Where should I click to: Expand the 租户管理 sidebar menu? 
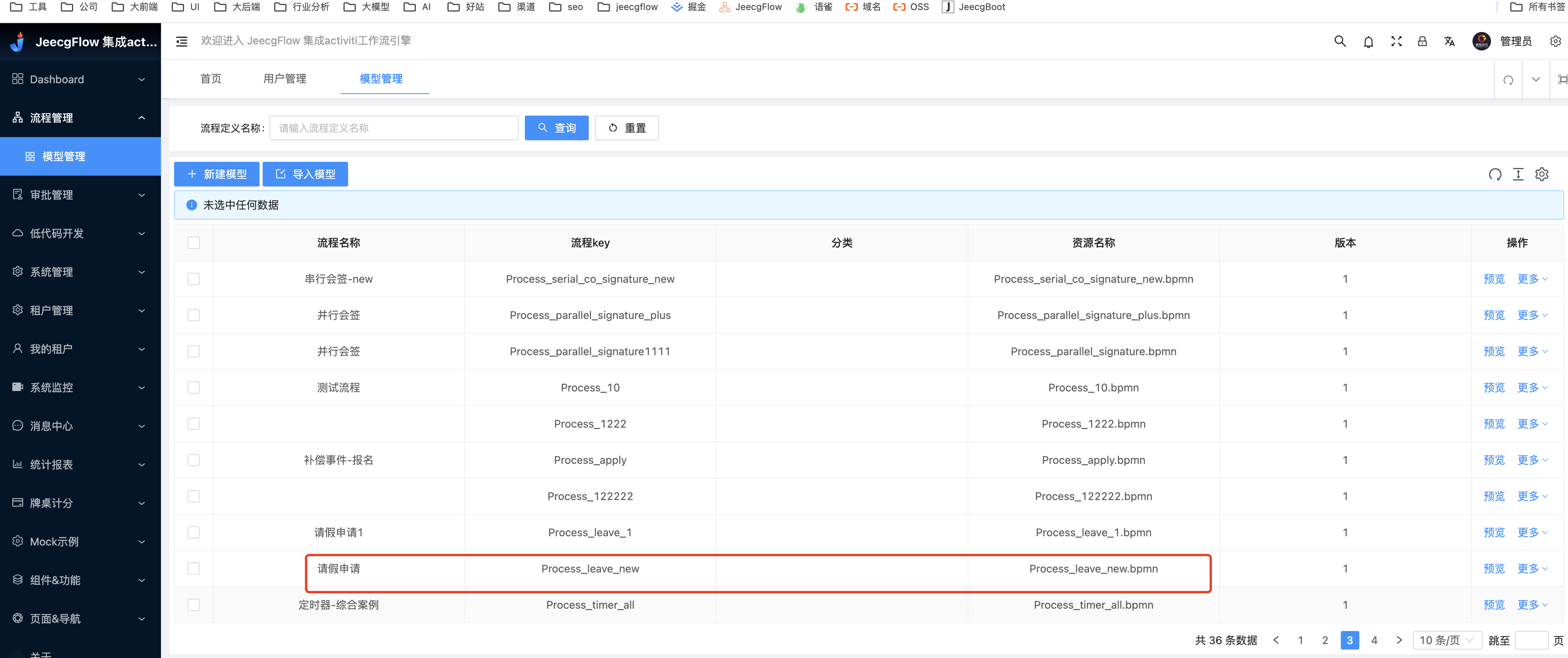click(x=80, y=311)
